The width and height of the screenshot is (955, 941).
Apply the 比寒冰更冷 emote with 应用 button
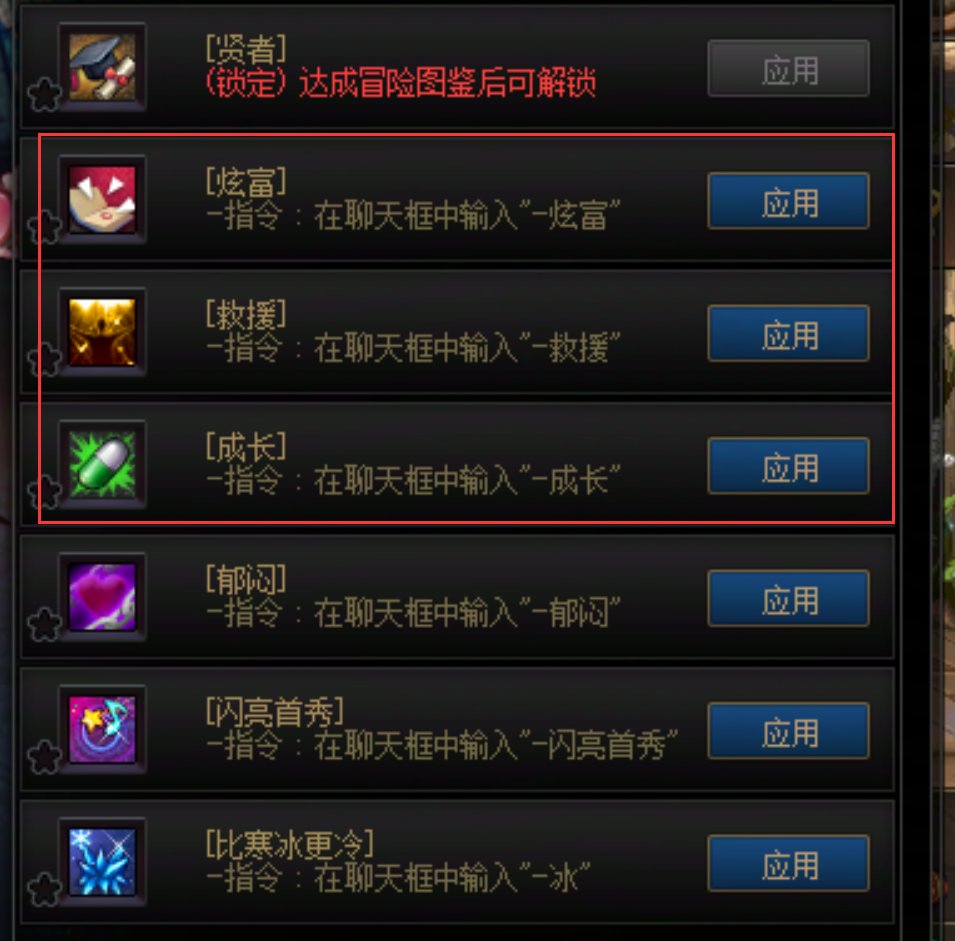(788, 864)
